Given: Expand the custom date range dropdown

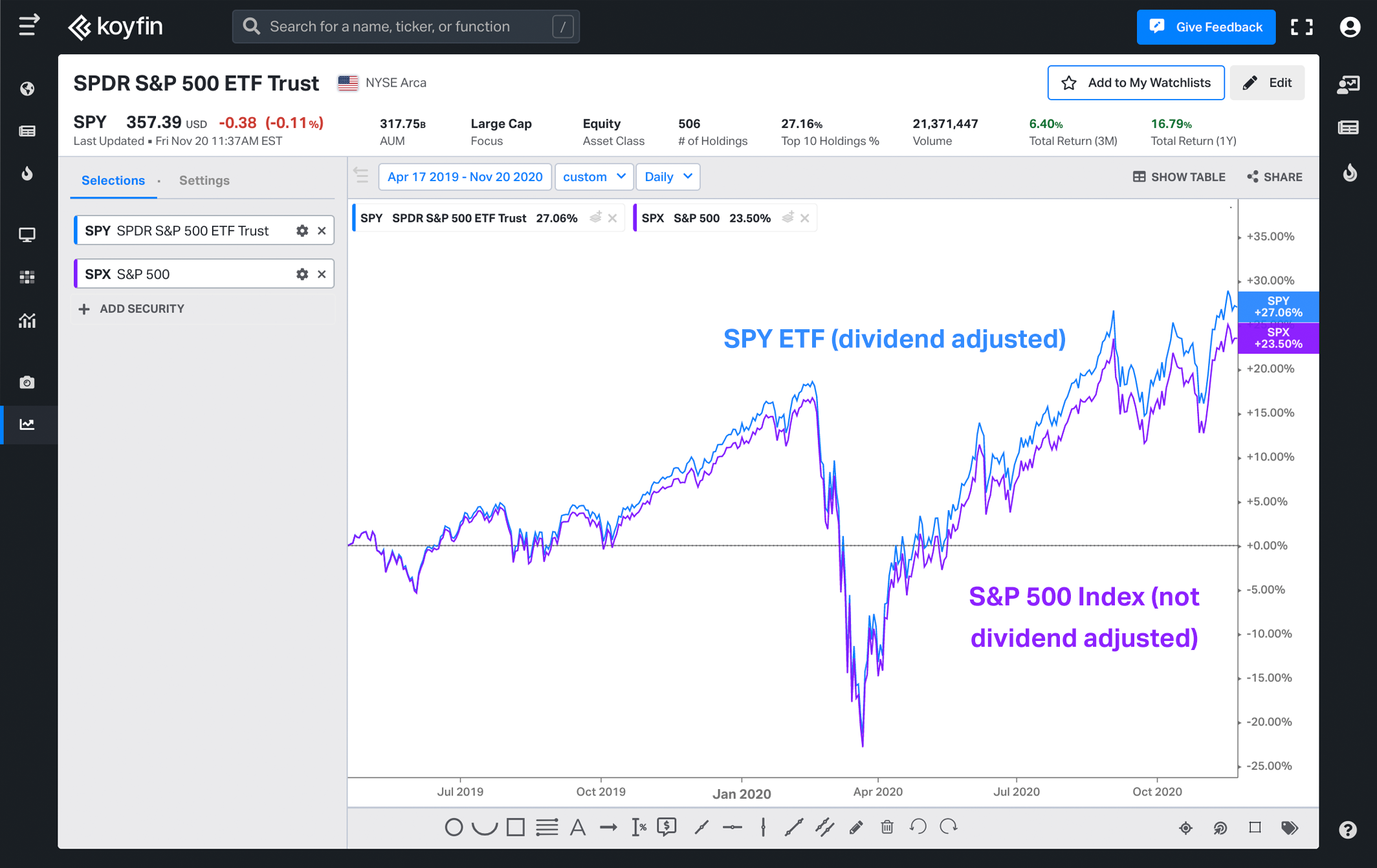Looking at the screenshot, I should [590, 177].
